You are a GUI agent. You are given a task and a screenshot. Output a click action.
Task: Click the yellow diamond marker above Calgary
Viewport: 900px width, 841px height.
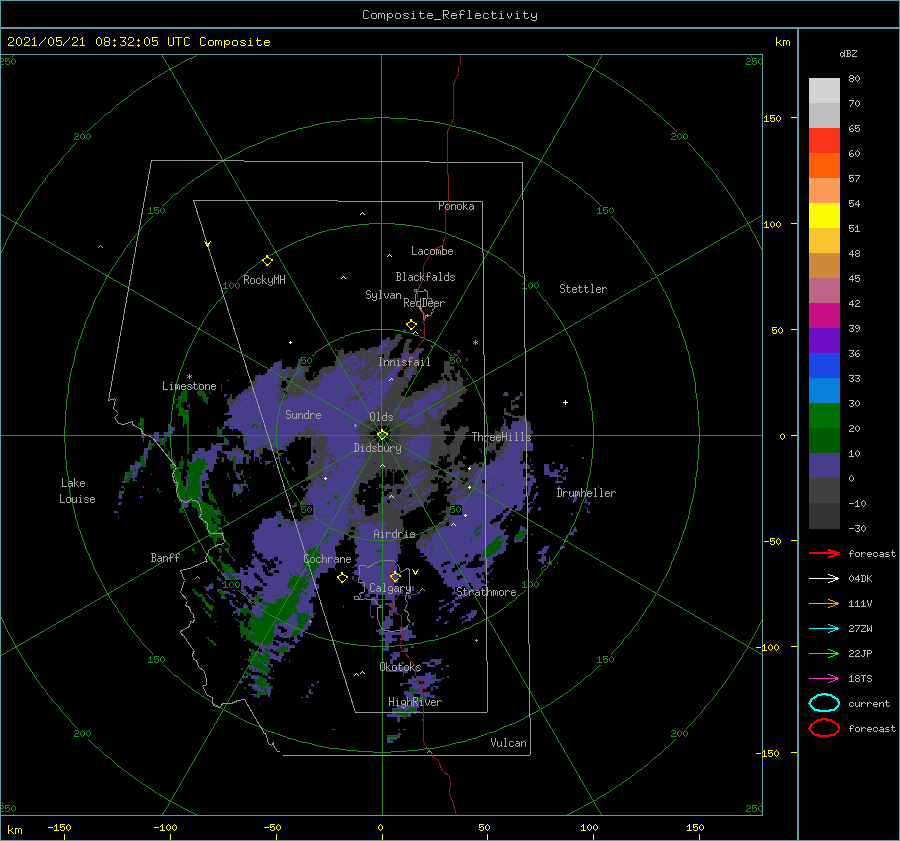pyautogui.click(x=395, y=576)
